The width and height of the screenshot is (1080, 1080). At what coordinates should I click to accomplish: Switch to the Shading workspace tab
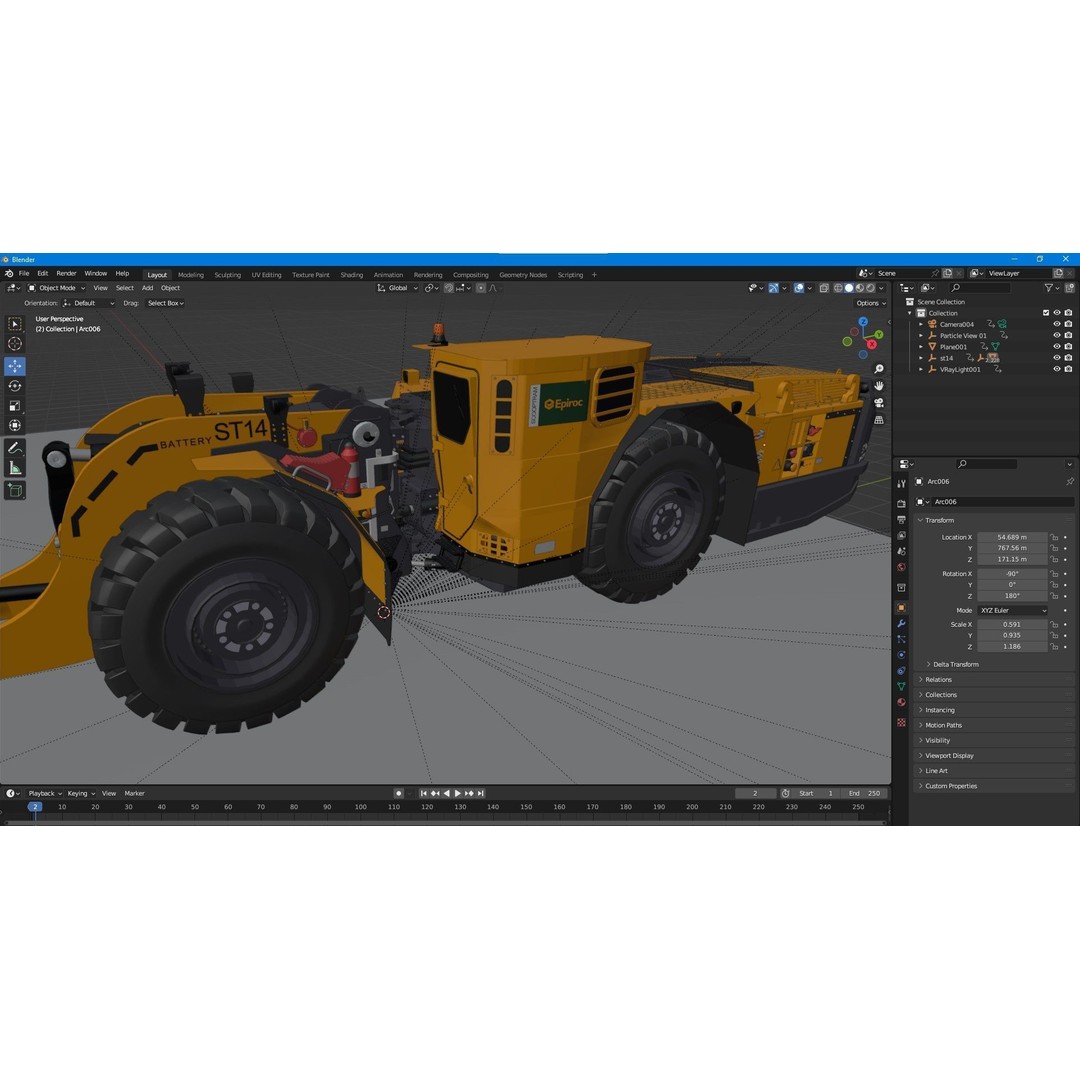click(x=351, y=275)
